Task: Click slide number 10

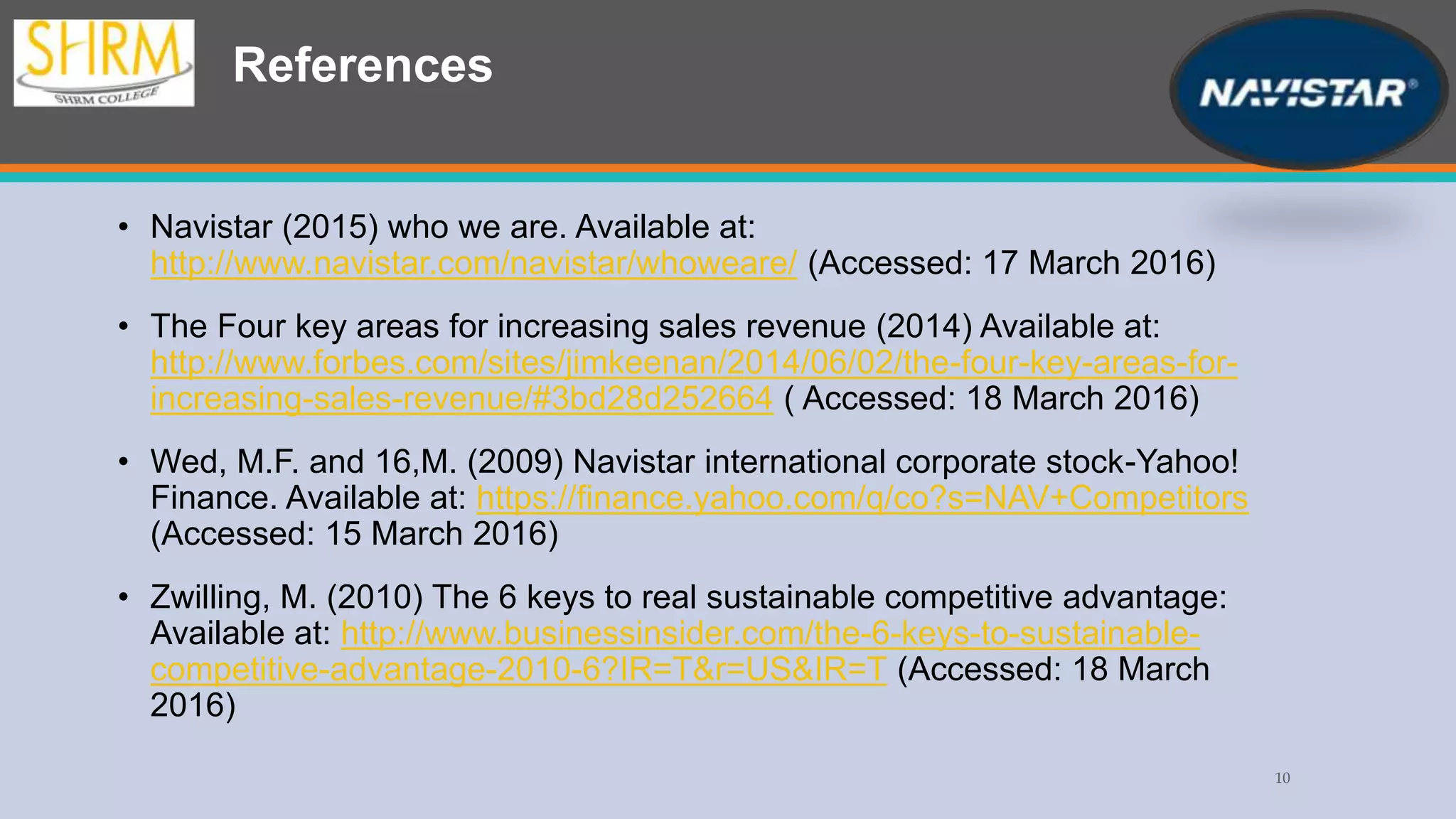Action: coord(1282,778)
